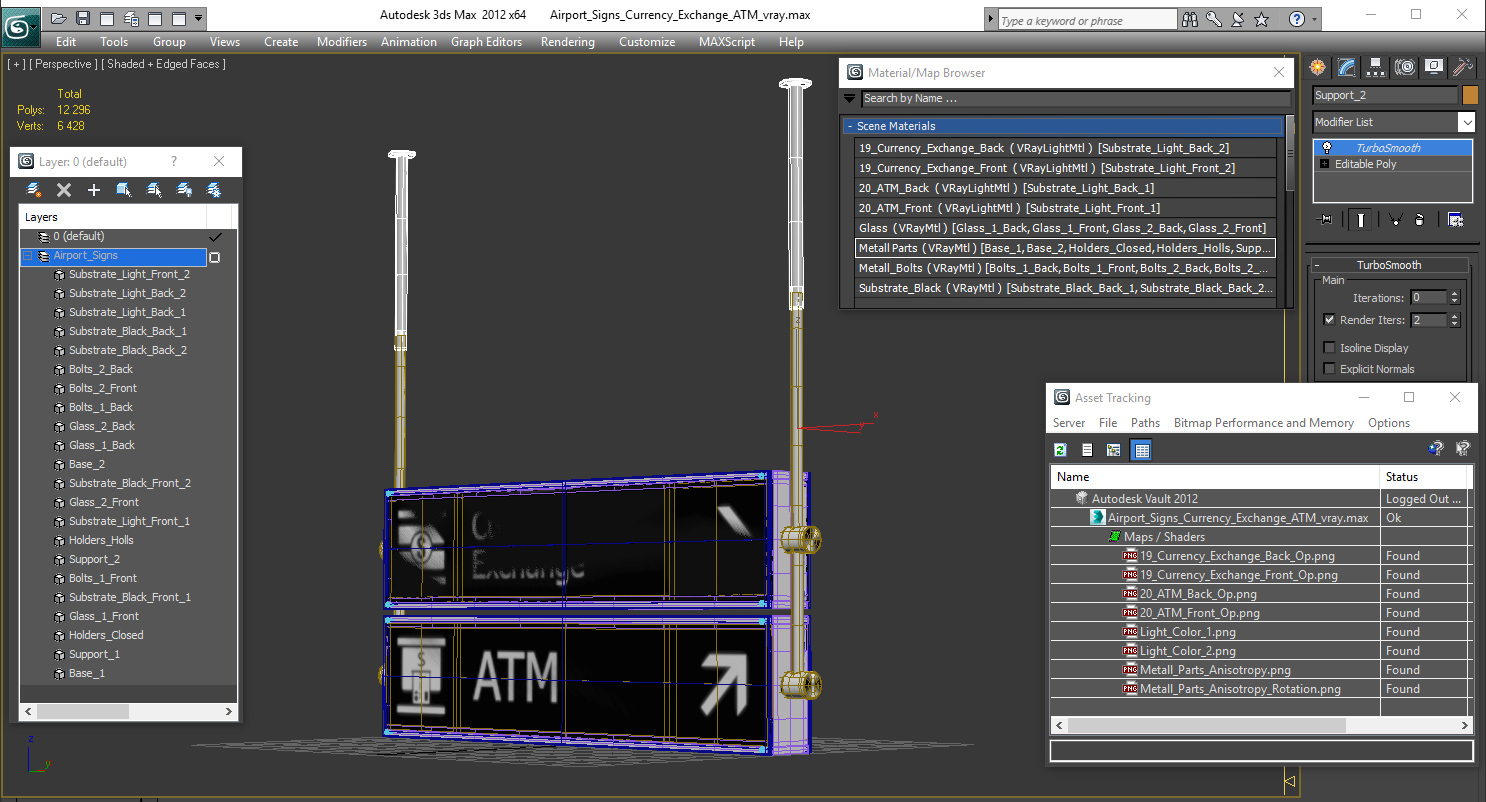Click the Perspective viewport label
The image size is (1486, 802).
(64, 64)
